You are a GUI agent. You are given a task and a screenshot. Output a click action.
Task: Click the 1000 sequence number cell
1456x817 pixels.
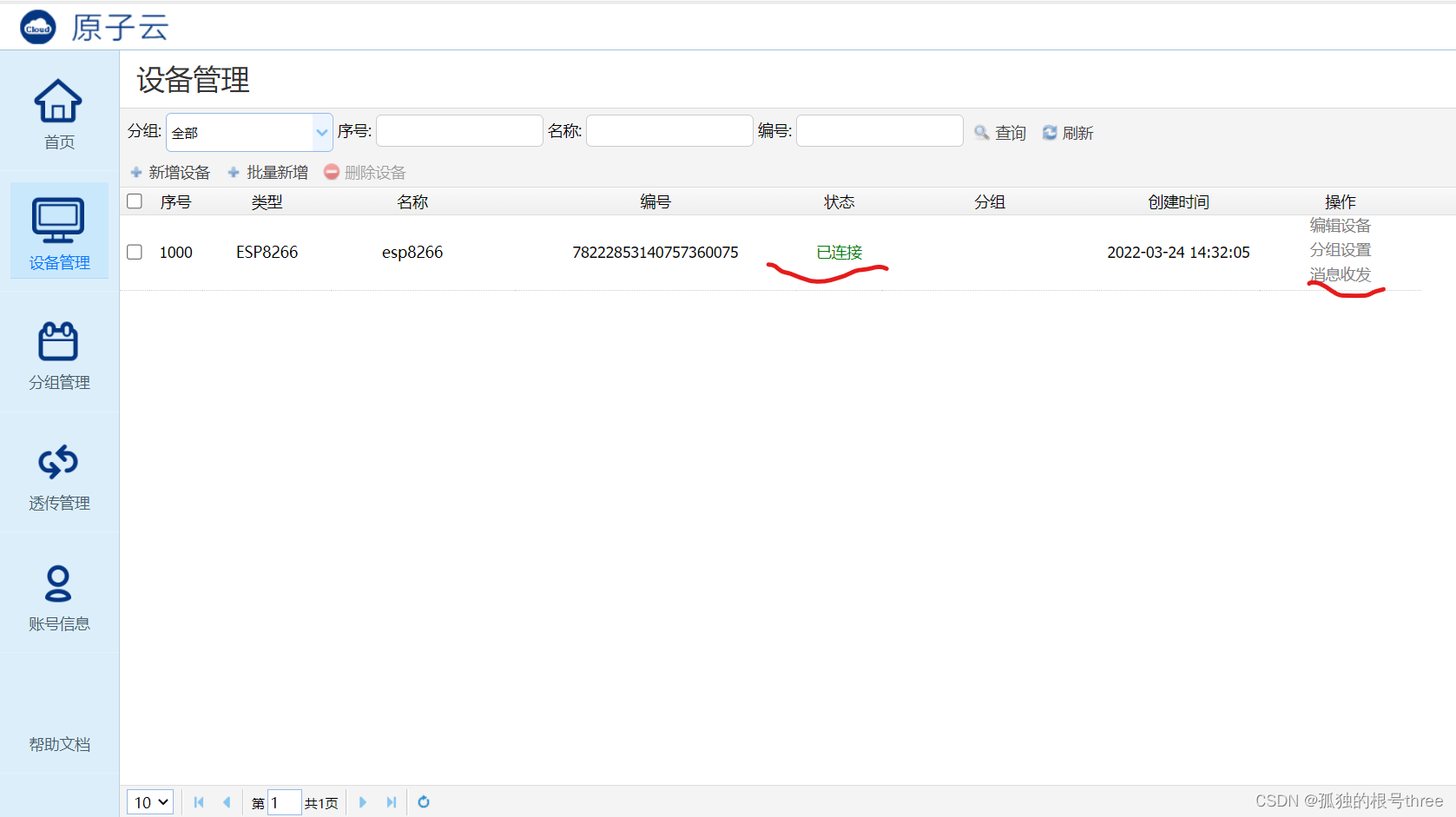click(x=175, y=253)
